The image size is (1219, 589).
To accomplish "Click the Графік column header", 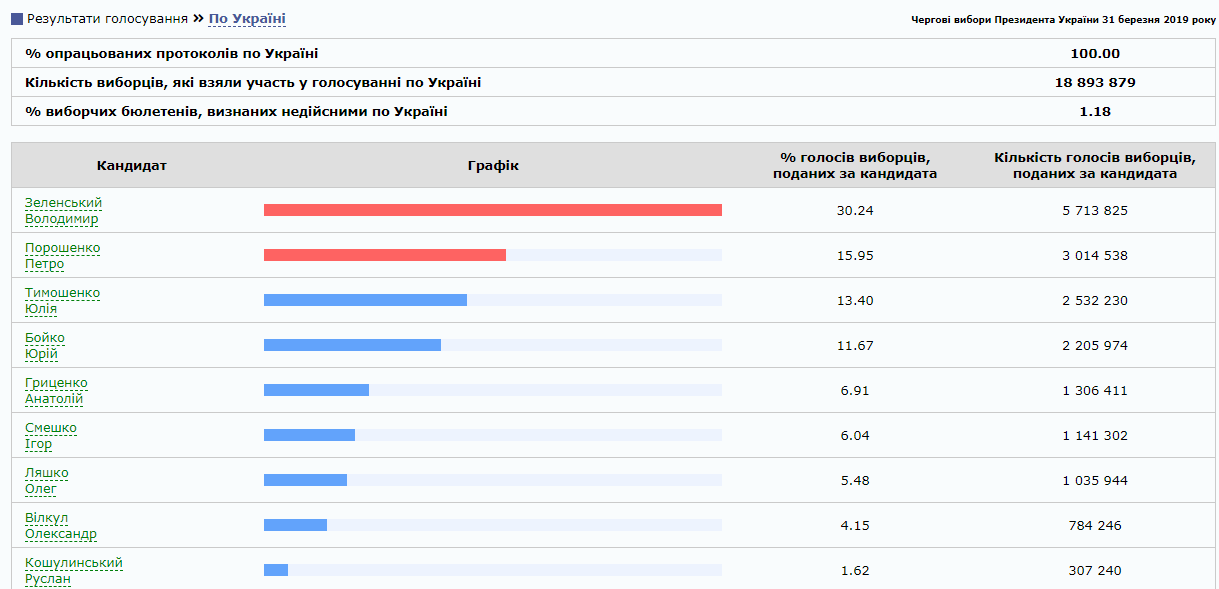I will point(493,165).
